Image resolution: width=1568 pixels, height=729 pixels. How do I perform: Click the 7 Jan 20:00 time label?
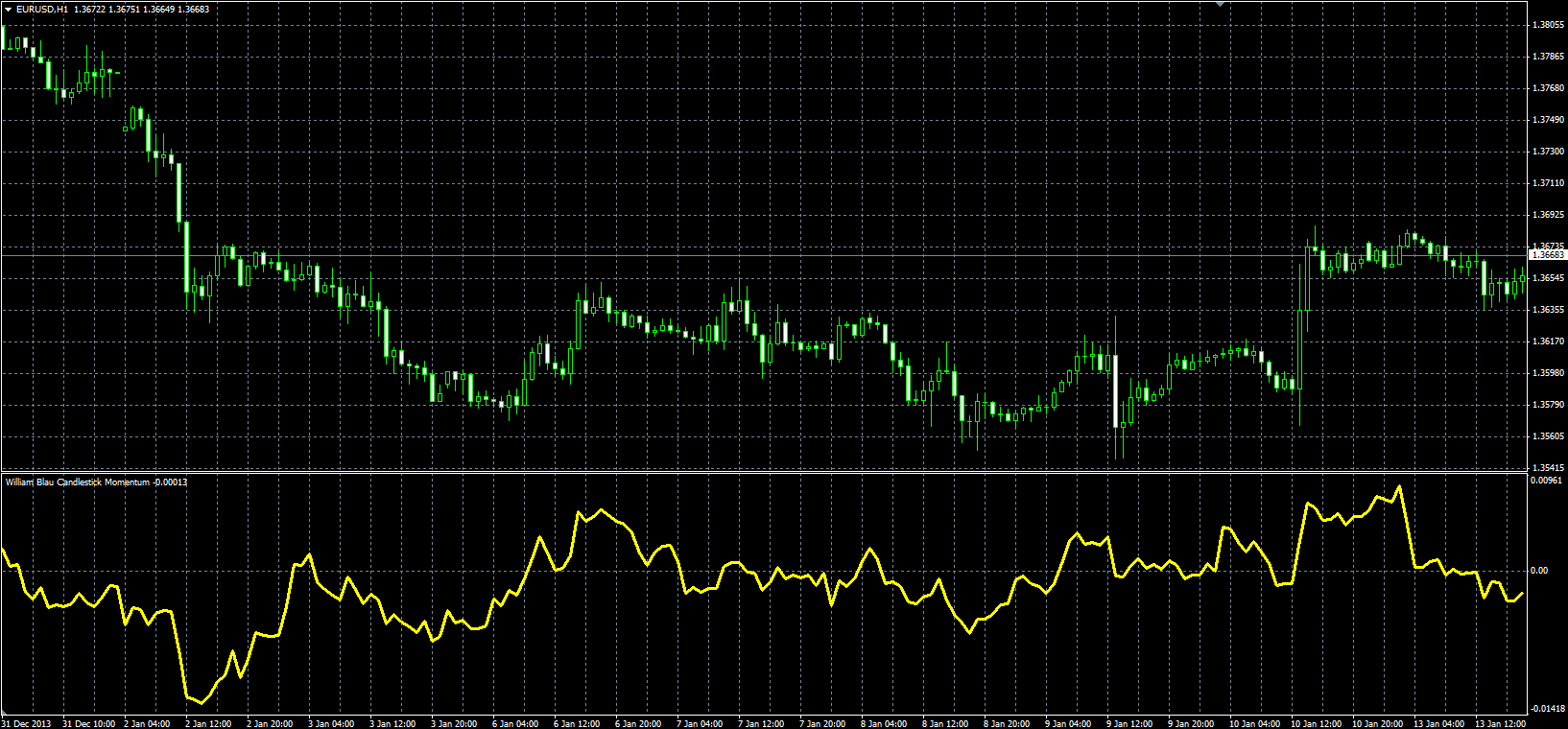point(822,724)
